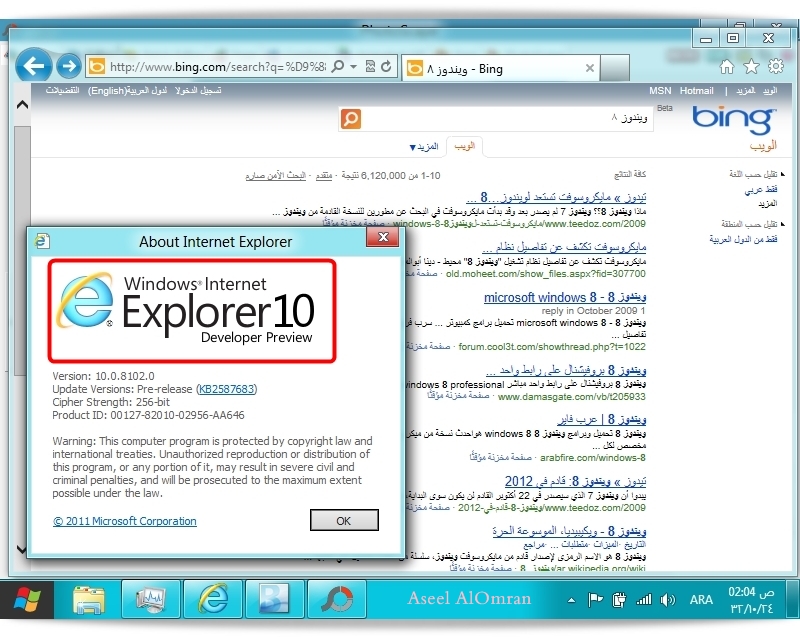Open the system monitor taskbar icon

coord(151,599)
